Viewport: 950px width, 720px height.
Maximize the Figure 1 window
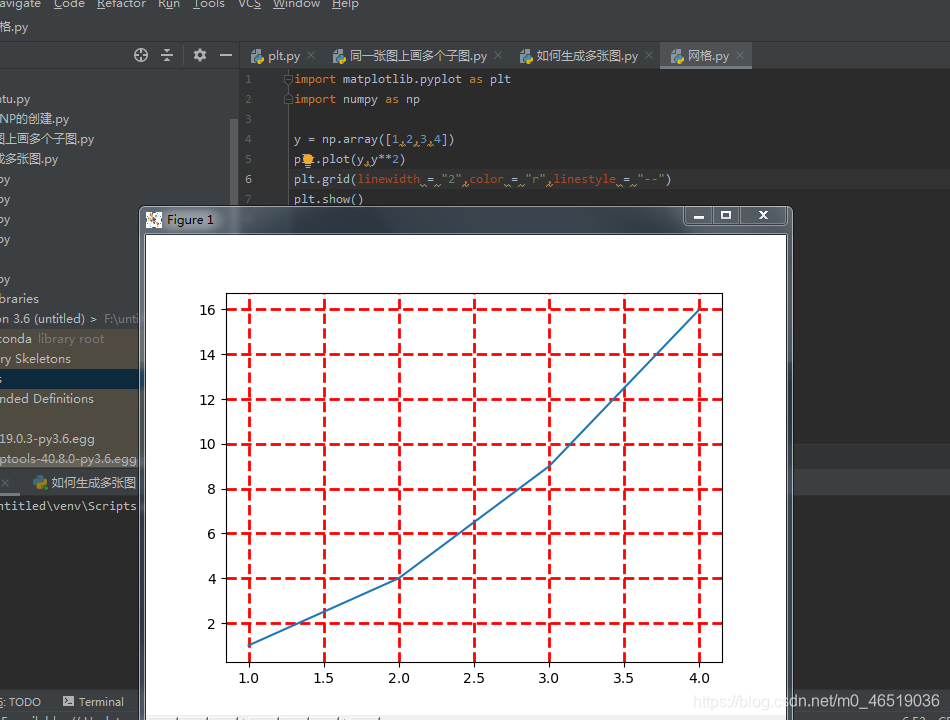726,216
